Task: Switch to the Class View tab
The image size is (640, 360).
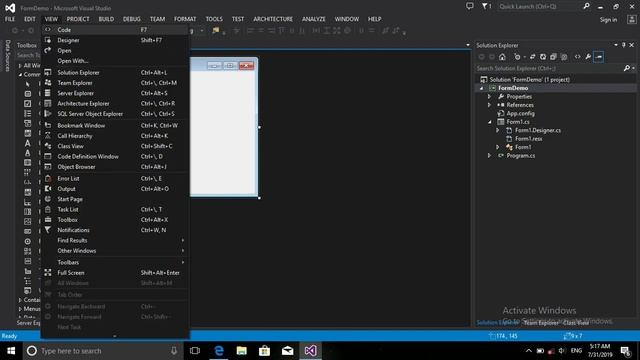Action: pos(576,323)
